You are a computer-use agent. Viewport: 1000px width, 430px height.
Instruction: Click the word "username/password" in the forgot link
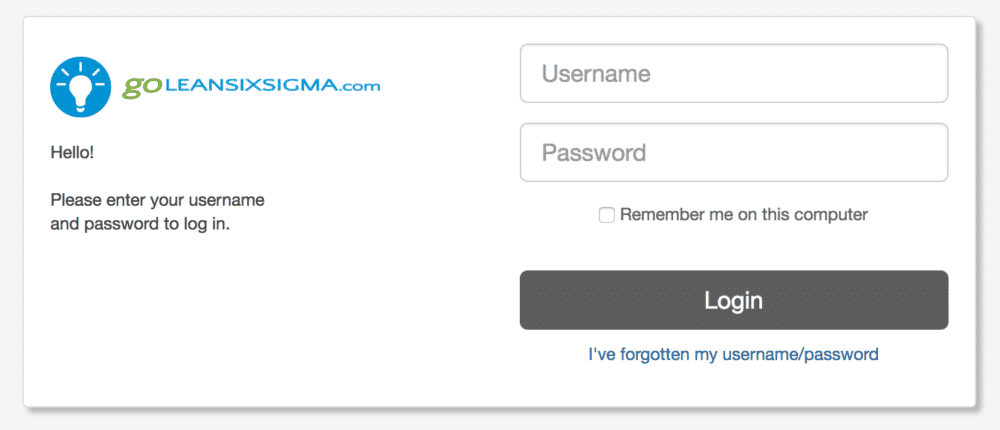click(800, 354)
